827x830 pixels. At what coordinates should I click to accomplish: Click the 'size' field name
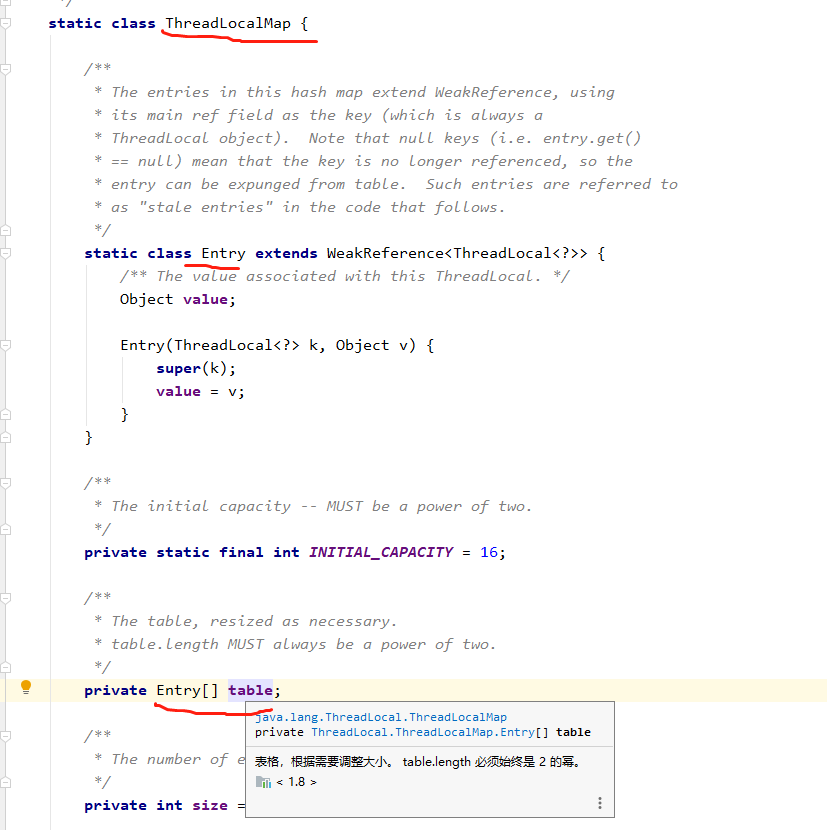click(x=210, y=806)
